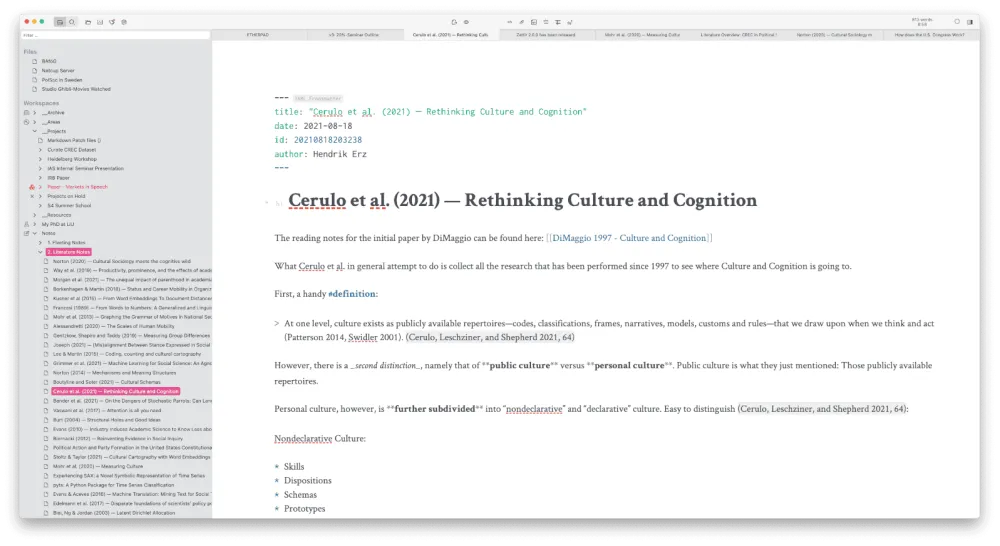The width and height of the screenshot is (1000, 546).
Task: Follow the DiMaggio 1997 wiki link
Action: coord(629,238)
